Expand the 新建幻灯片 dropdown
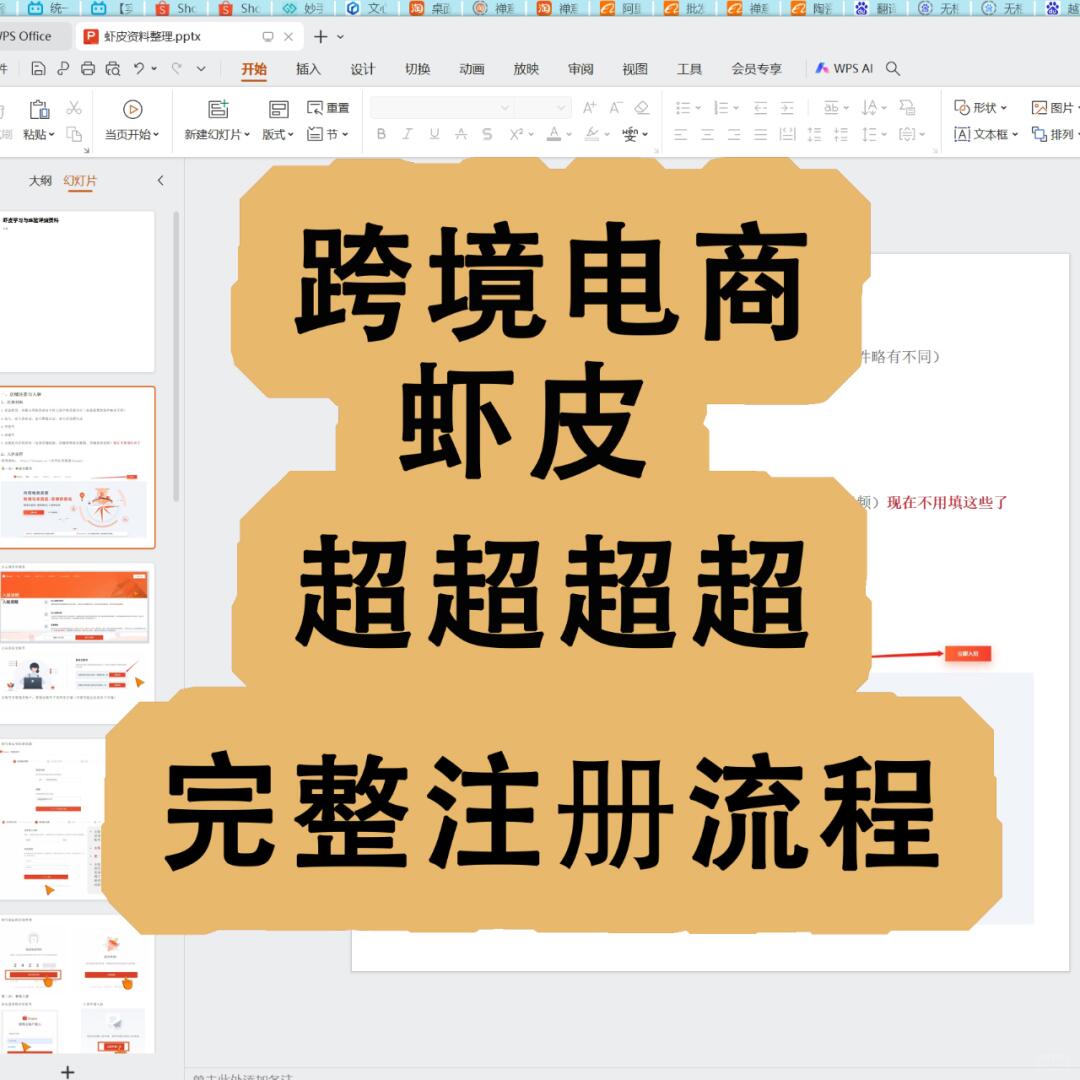Screen dimensions: 1080x1080 [x=247, y=134]
